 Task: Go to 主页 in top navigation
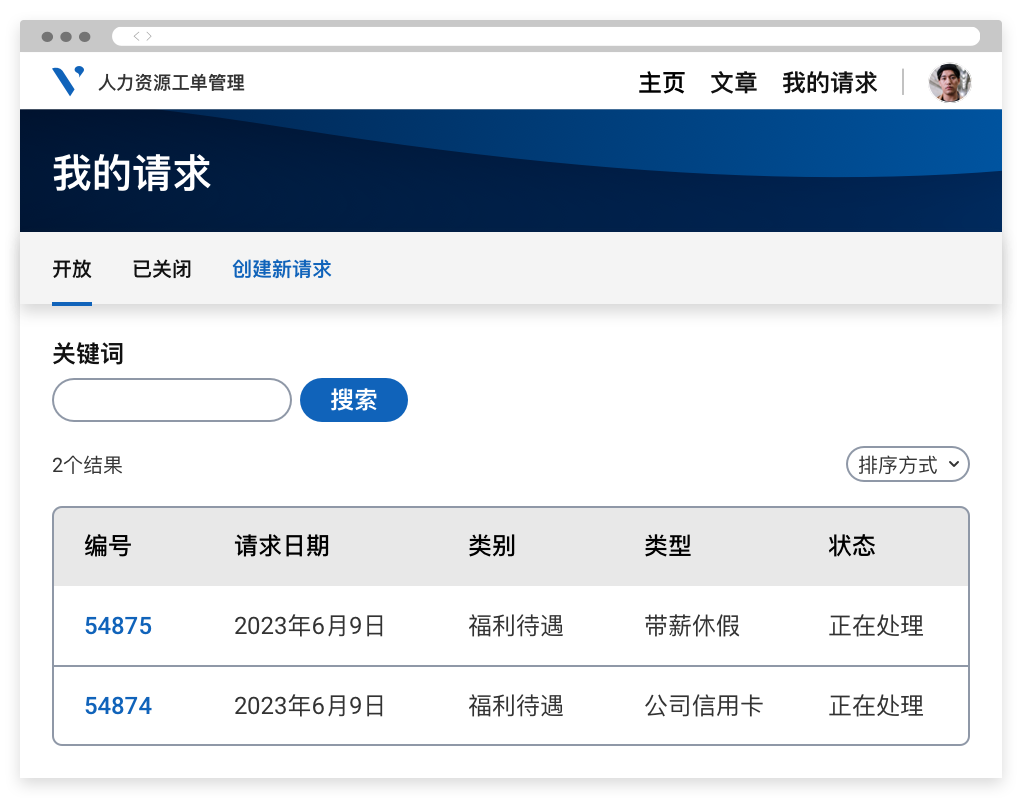(661, 83)
